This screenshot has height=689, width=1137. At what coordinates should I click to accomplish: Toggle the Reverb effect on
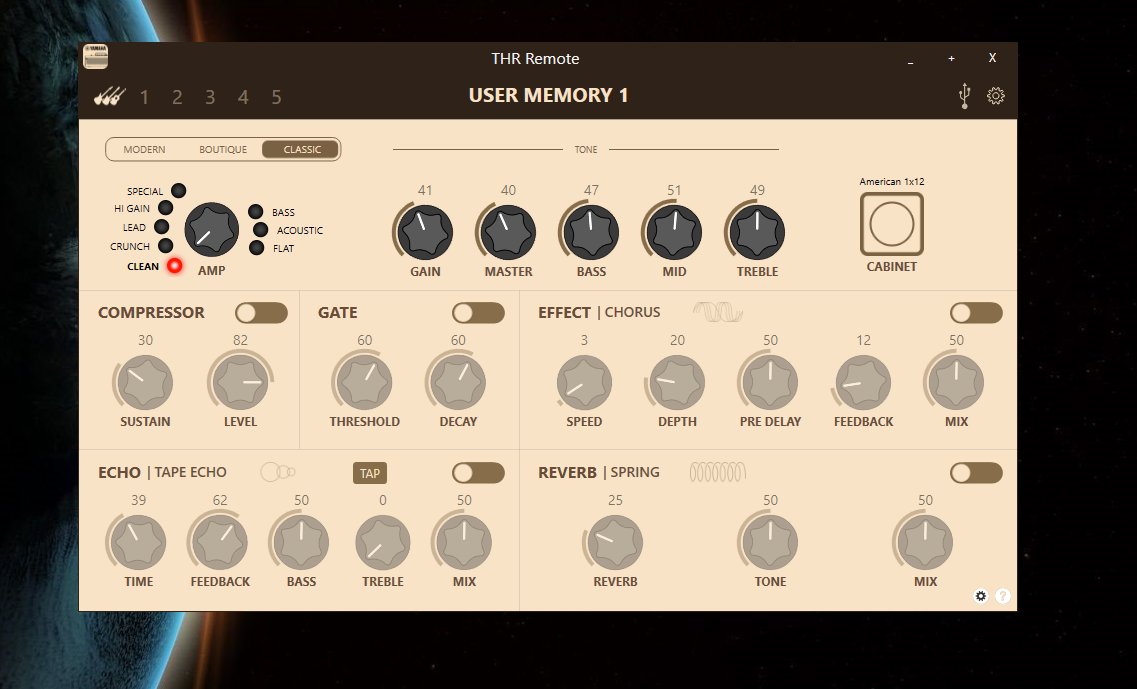coord(976,472)
